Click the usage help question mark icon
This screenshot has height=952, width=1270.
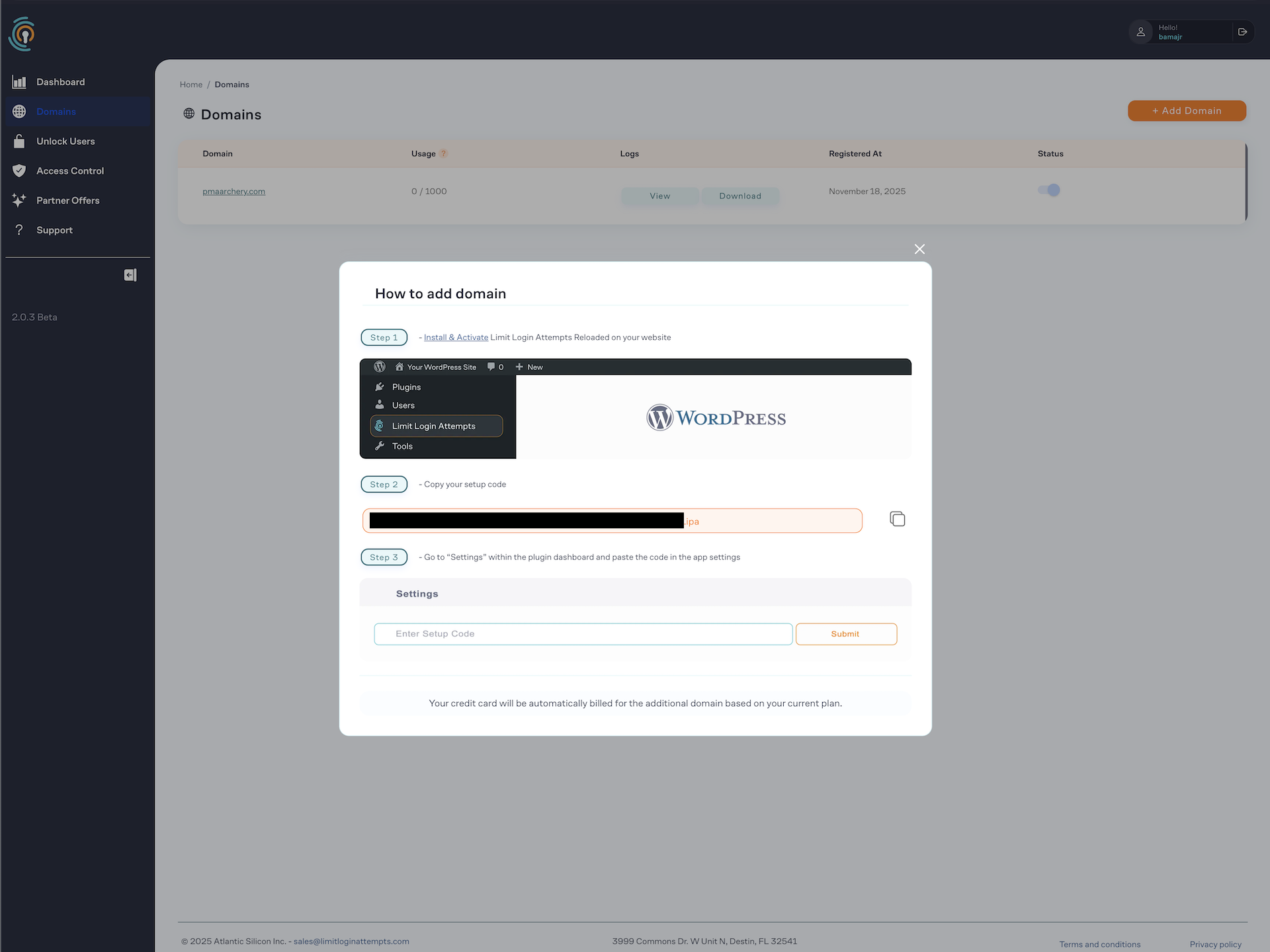[x=444, y=153]
